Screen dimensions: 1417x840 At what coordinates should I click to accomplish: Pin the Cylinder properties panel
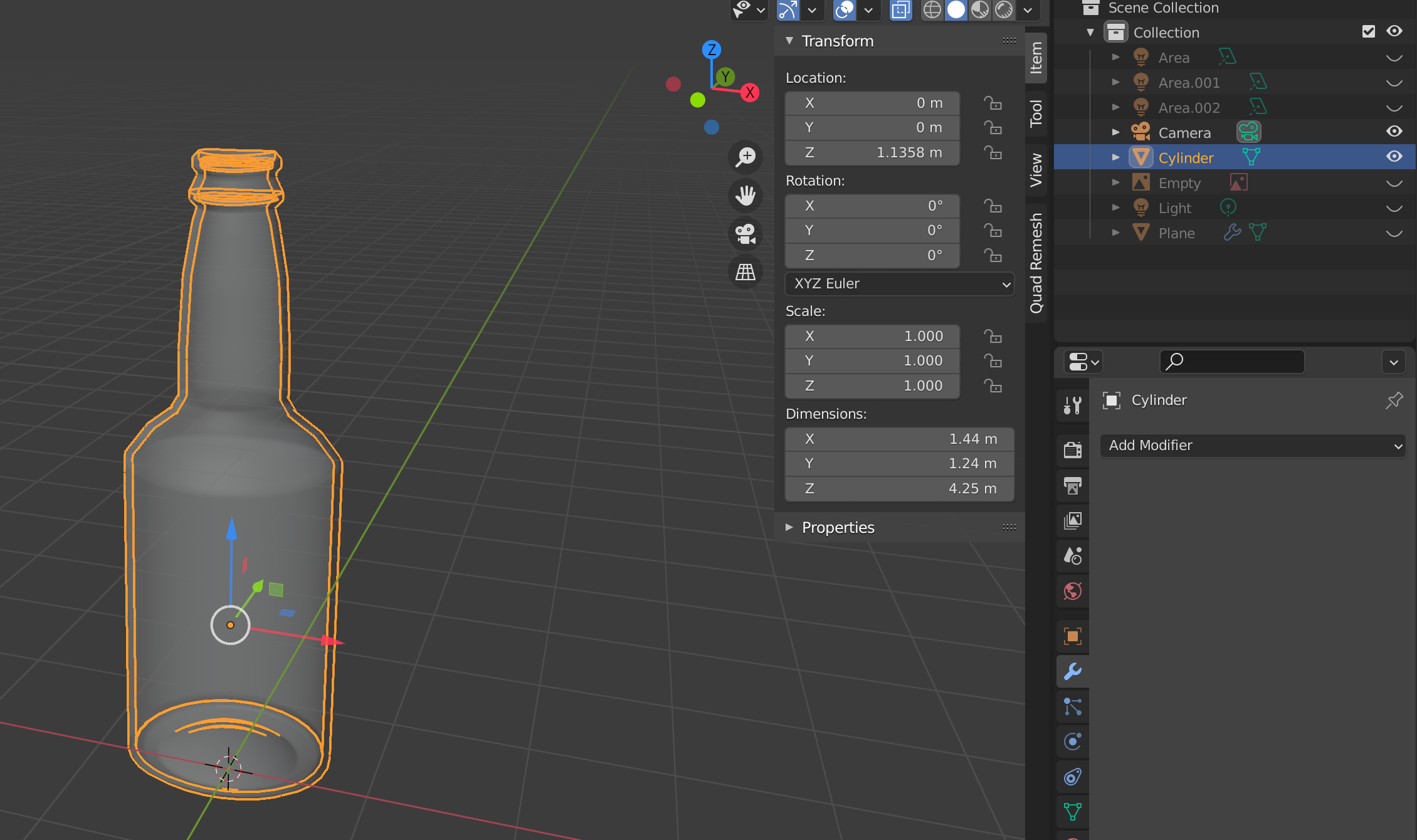(1394, 400)
